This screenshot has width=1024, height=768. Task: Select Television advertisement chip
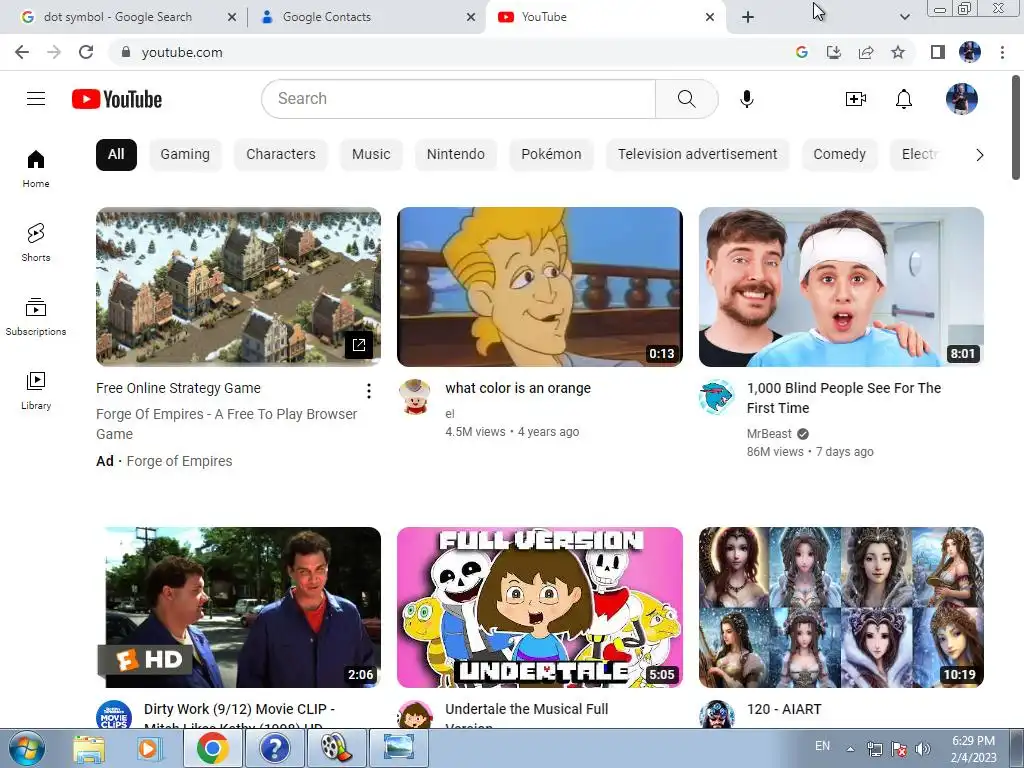click(697, 155)
